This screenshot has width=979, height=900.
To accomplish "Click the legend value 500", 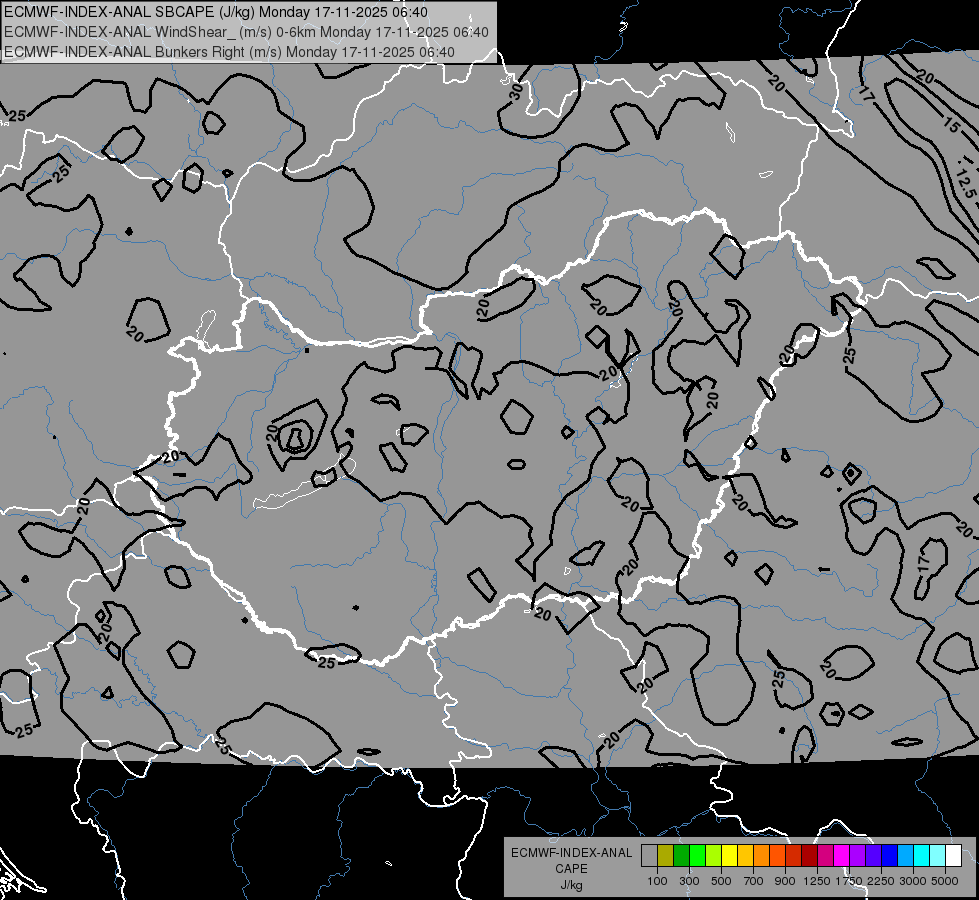I will click(x=721, y=881).
